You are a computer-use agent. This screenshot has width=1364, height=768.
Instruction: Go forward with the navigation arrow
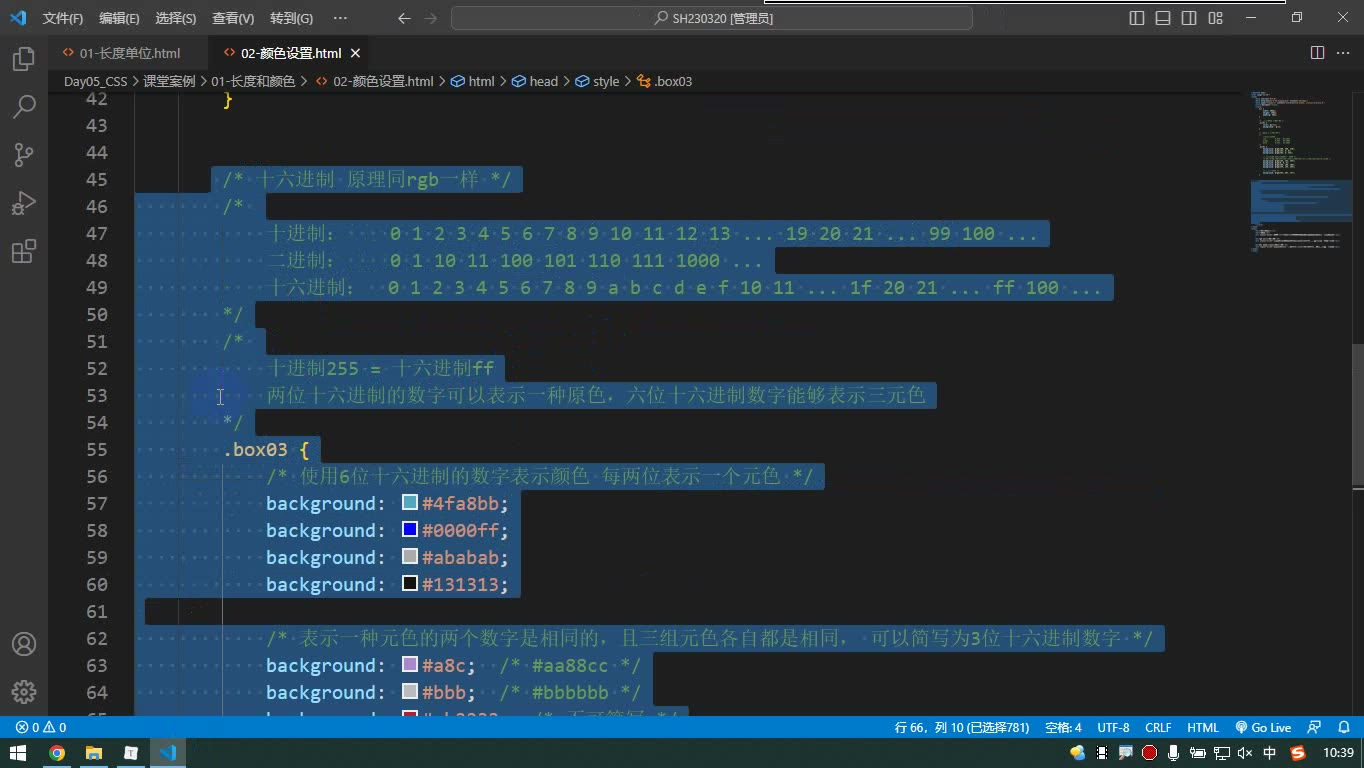point(430,18)
